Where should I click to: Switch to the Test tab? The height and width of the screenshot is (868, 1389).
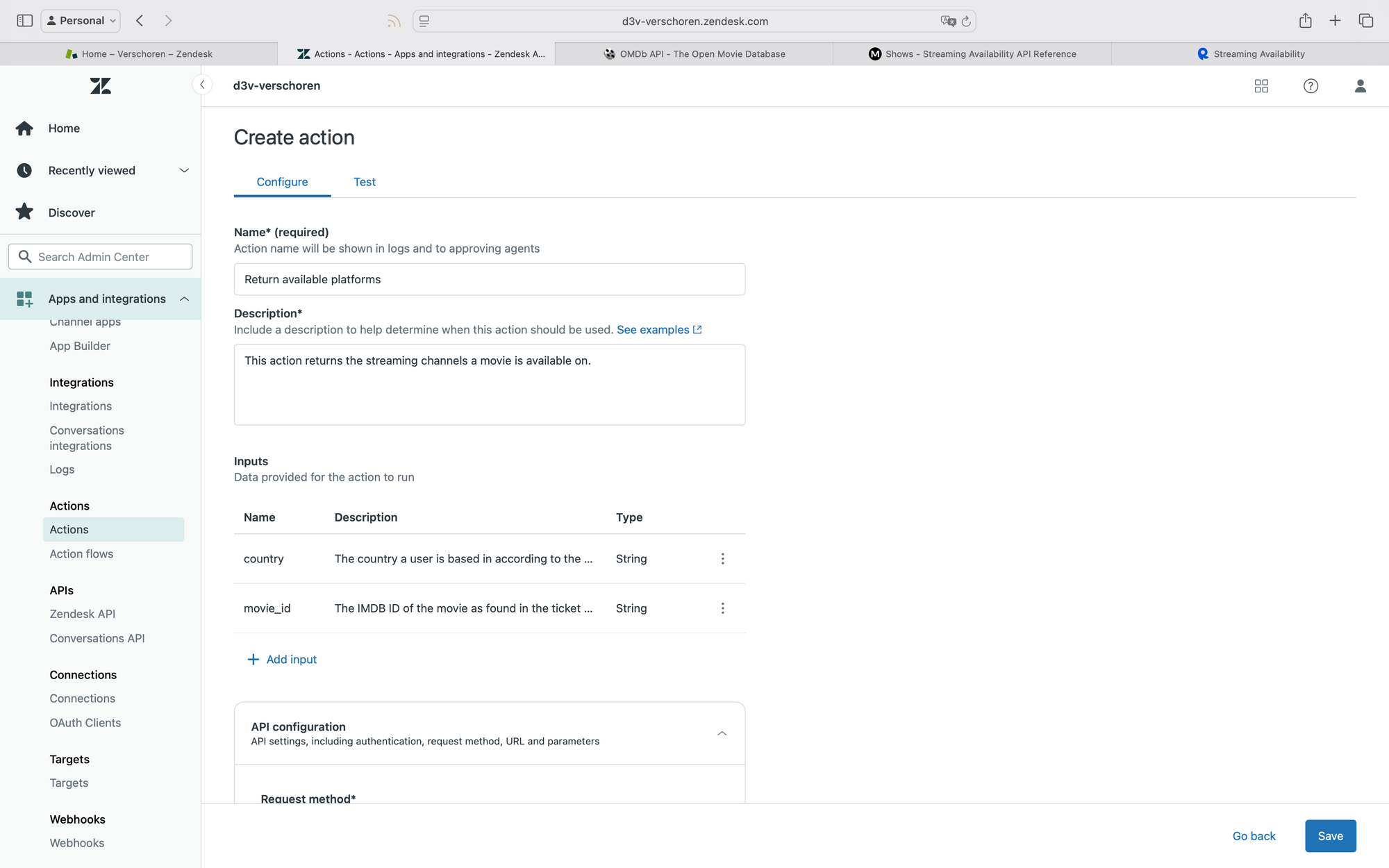(x=364, y=182)
